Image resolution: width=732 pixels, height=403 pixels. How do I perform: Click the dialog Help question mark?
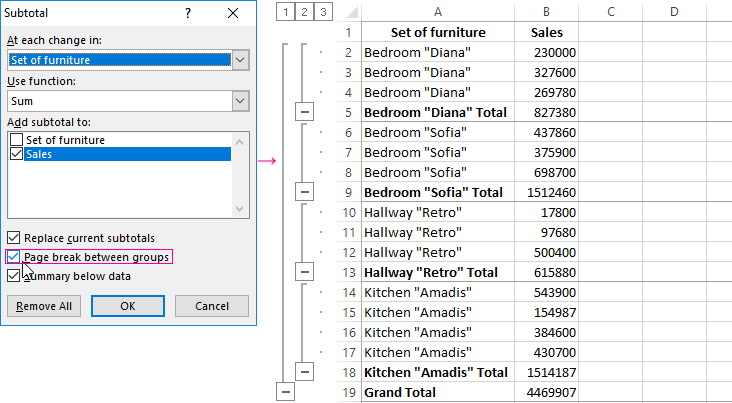click(189, 14)
